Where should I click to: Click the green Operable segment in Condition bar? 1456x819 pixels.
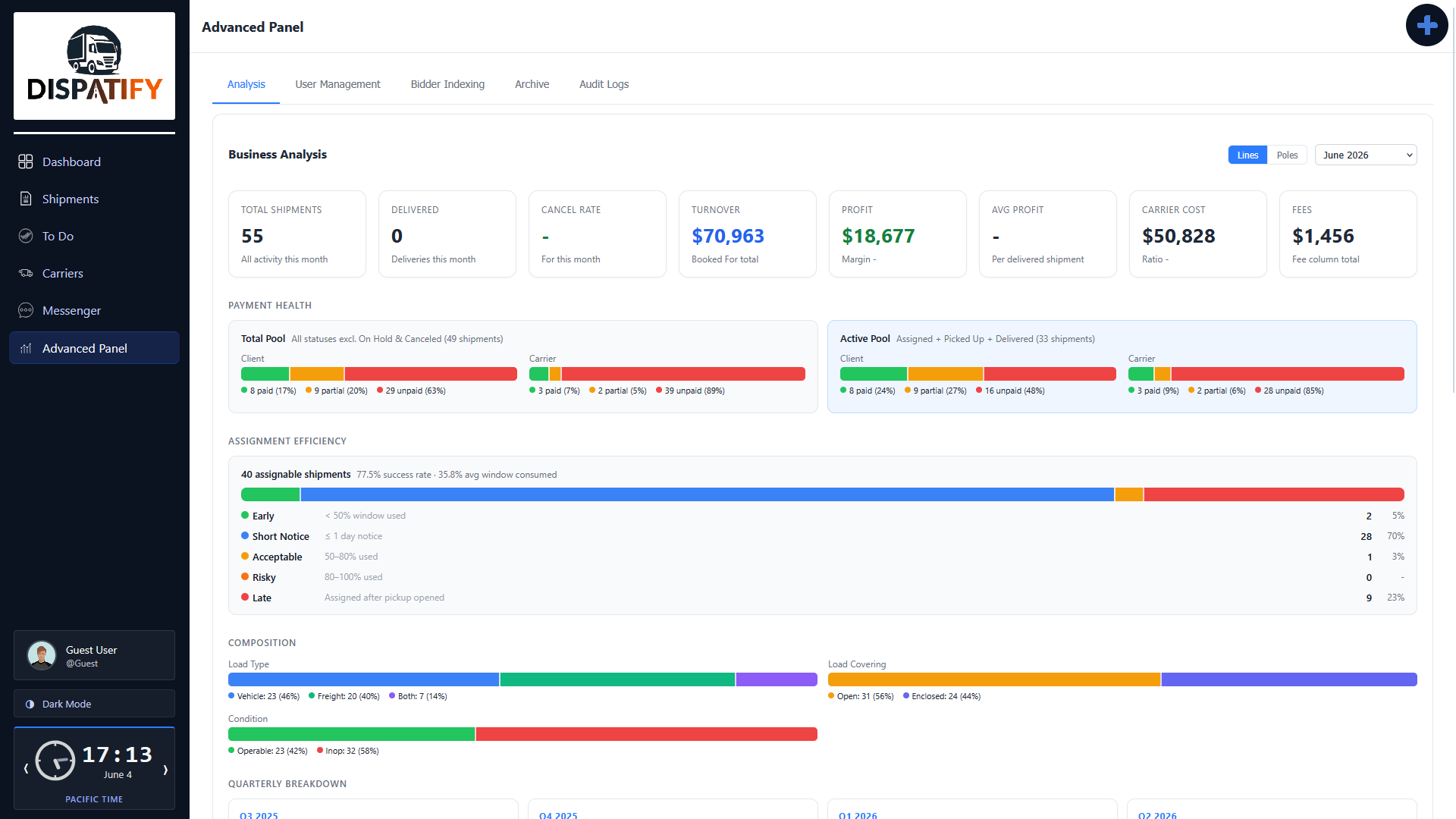pyautogui.click(x=351, y=734)
